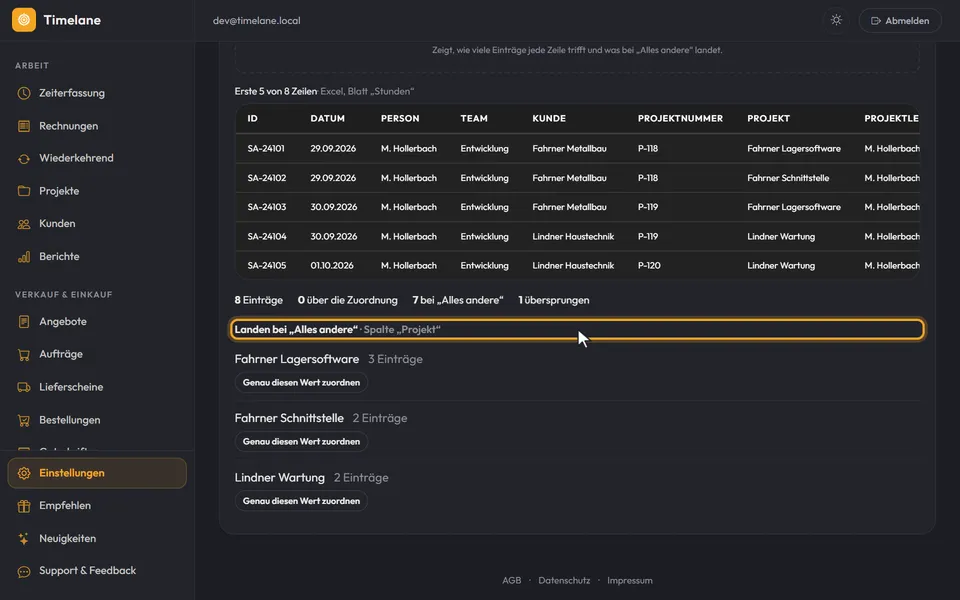The height and width of the screenshot is (600, 960).
Task: Assign exact value for Fahrner Schnittstelle
Action: click(301, 441)
